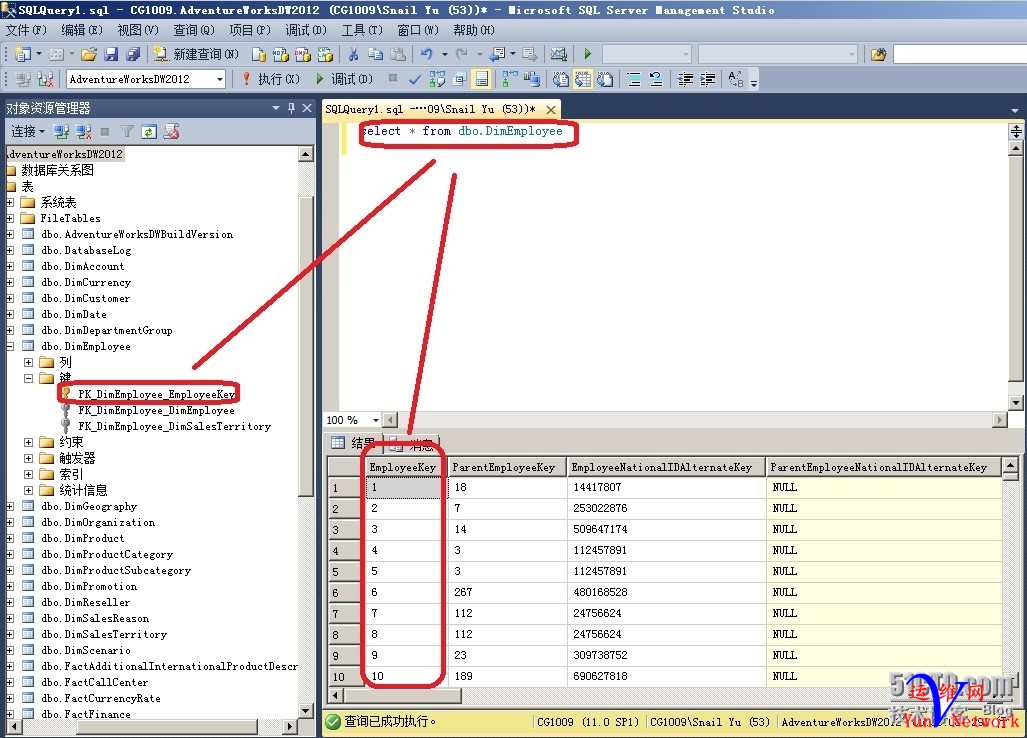
Task: Click the Activity Monitor icon
Action: click(559, 54)
